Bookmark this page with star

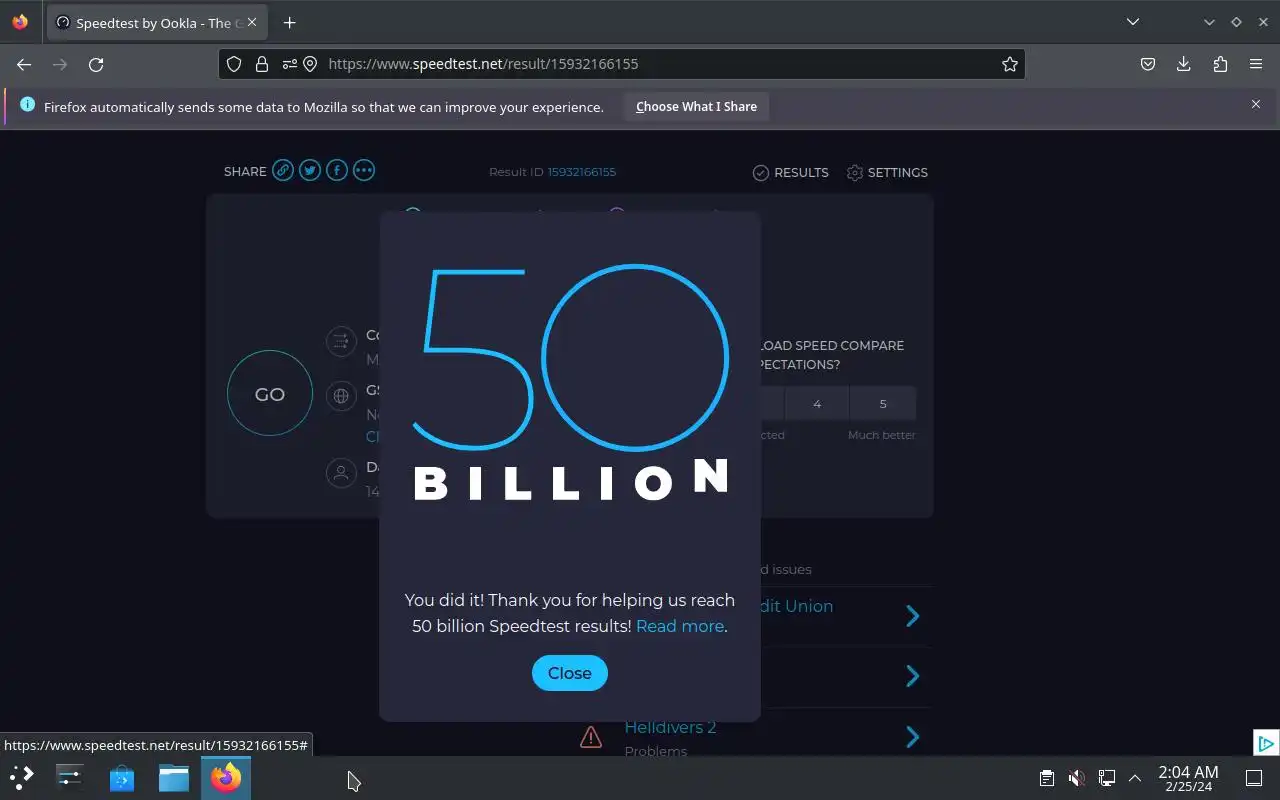tap(1010, 64)
